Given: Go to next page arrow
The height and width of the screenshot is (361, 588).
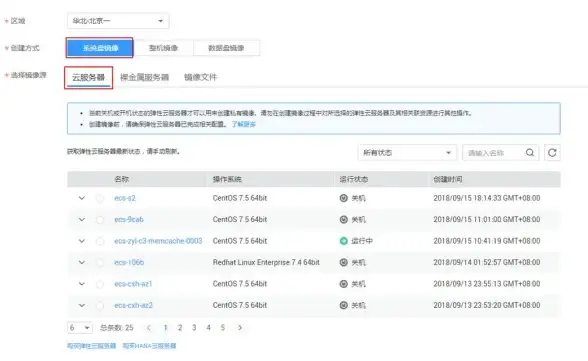Looking at the screenshot, I should (x=240, y=328).
